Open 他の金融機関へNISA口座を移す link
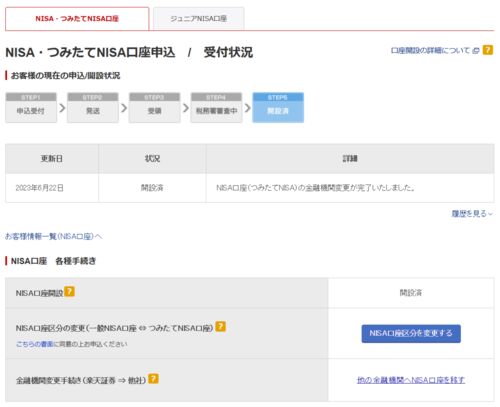The image size is (500, 407). (411, 380)
